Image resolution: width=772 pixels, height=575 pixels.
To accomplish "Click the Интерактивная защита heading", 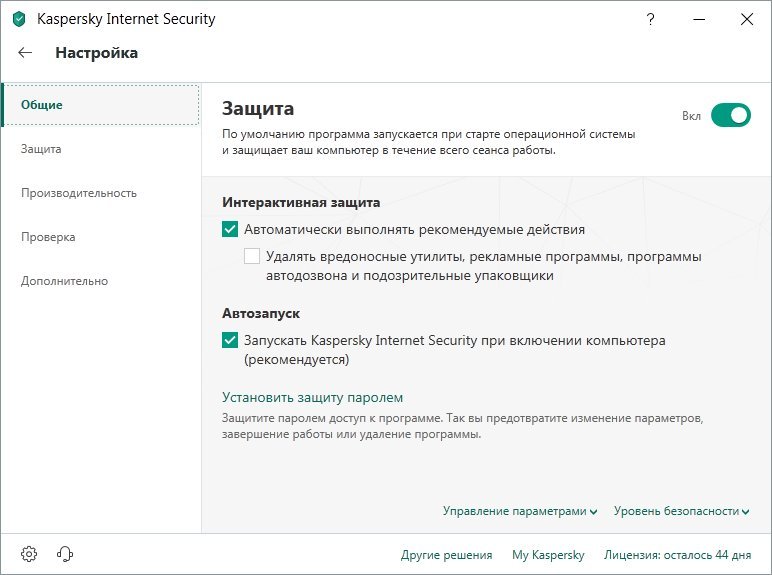I will point(301,202).
